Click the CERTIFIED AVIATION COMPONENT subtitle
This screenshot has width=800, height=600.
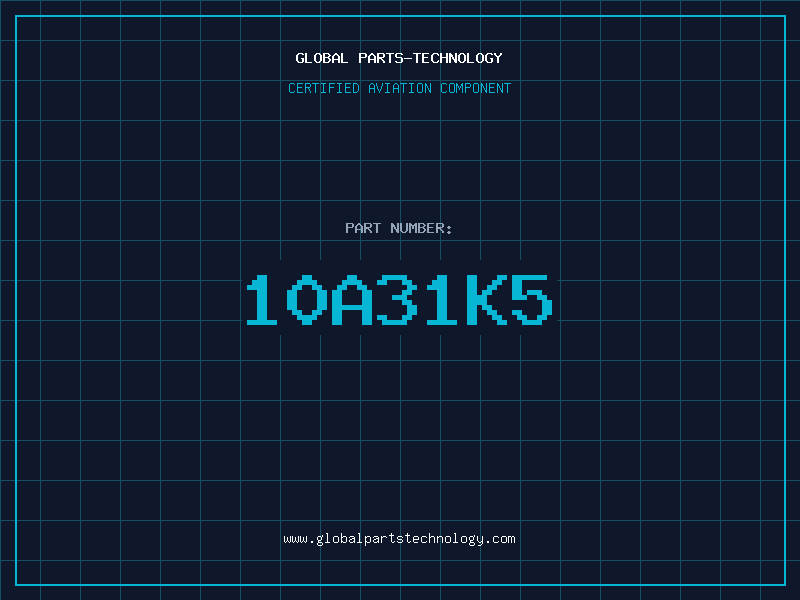click(x=399, y=88)
